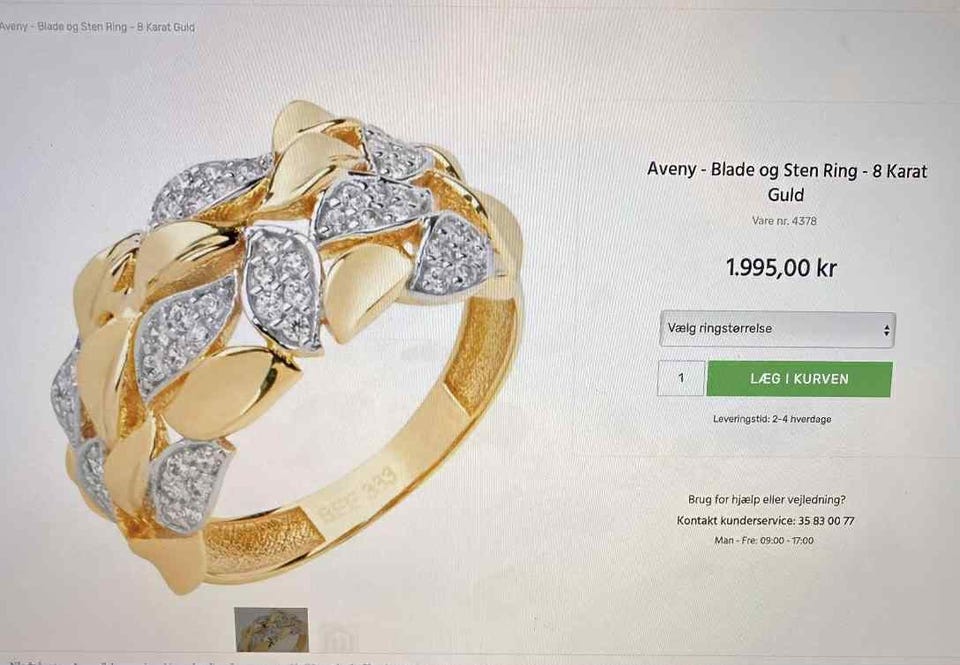Click the LÆG I KURVEN button

(x=800, y=379)
